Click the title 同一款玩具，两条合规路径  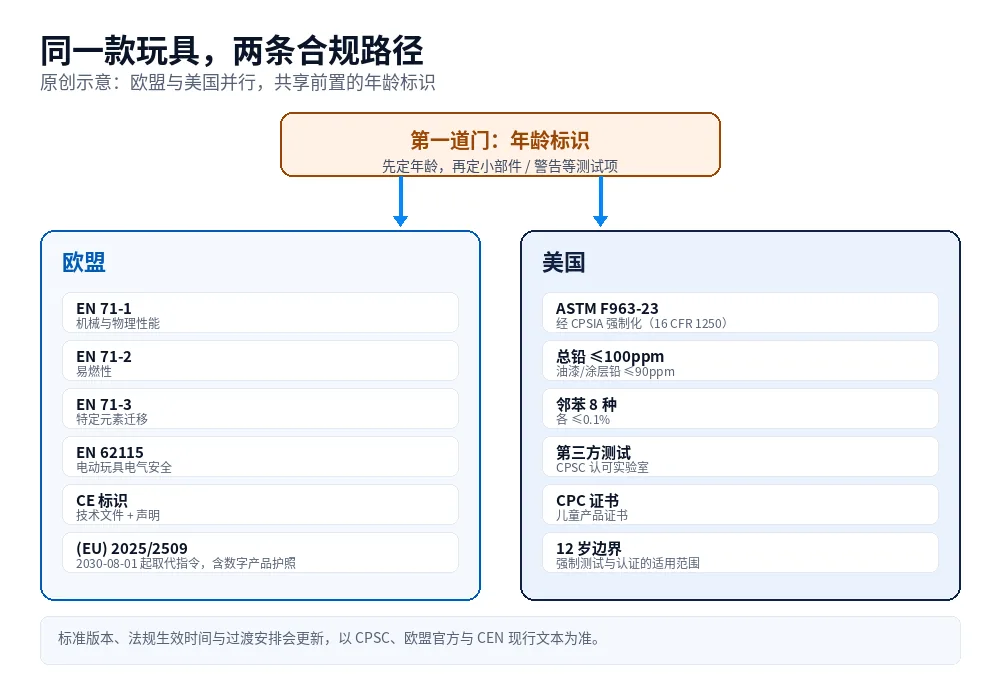click(232, 50)
